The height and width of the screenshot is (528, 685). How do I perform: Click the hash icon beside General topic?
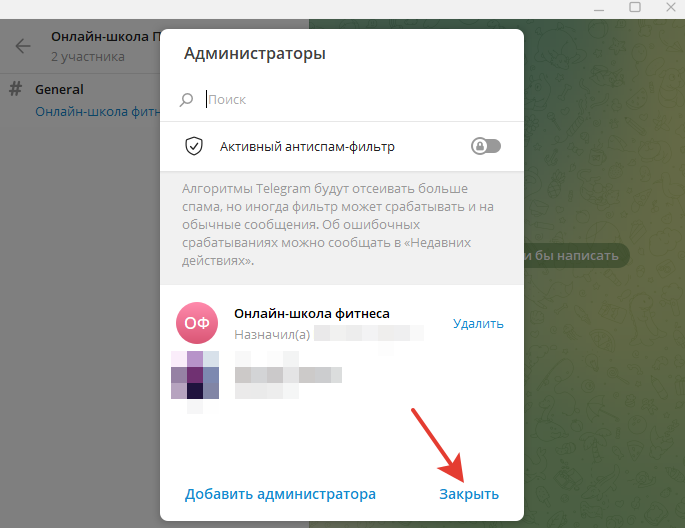pyautogui.click(x=16, y=90)
